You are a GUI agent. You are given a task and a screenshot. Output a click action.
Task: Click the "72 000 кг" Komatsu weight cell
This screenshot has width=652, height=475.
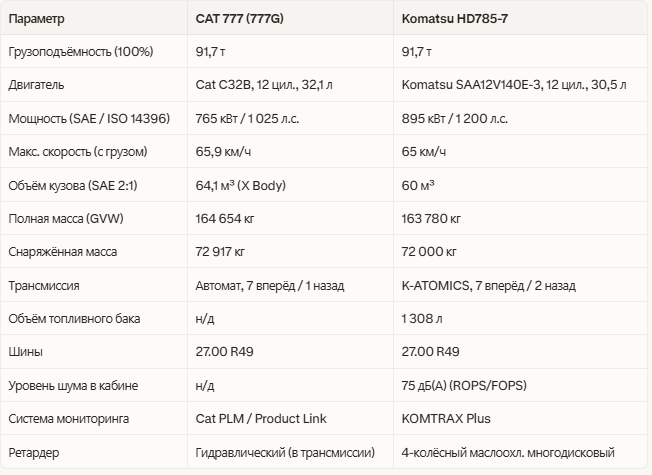tap(429, 252)
